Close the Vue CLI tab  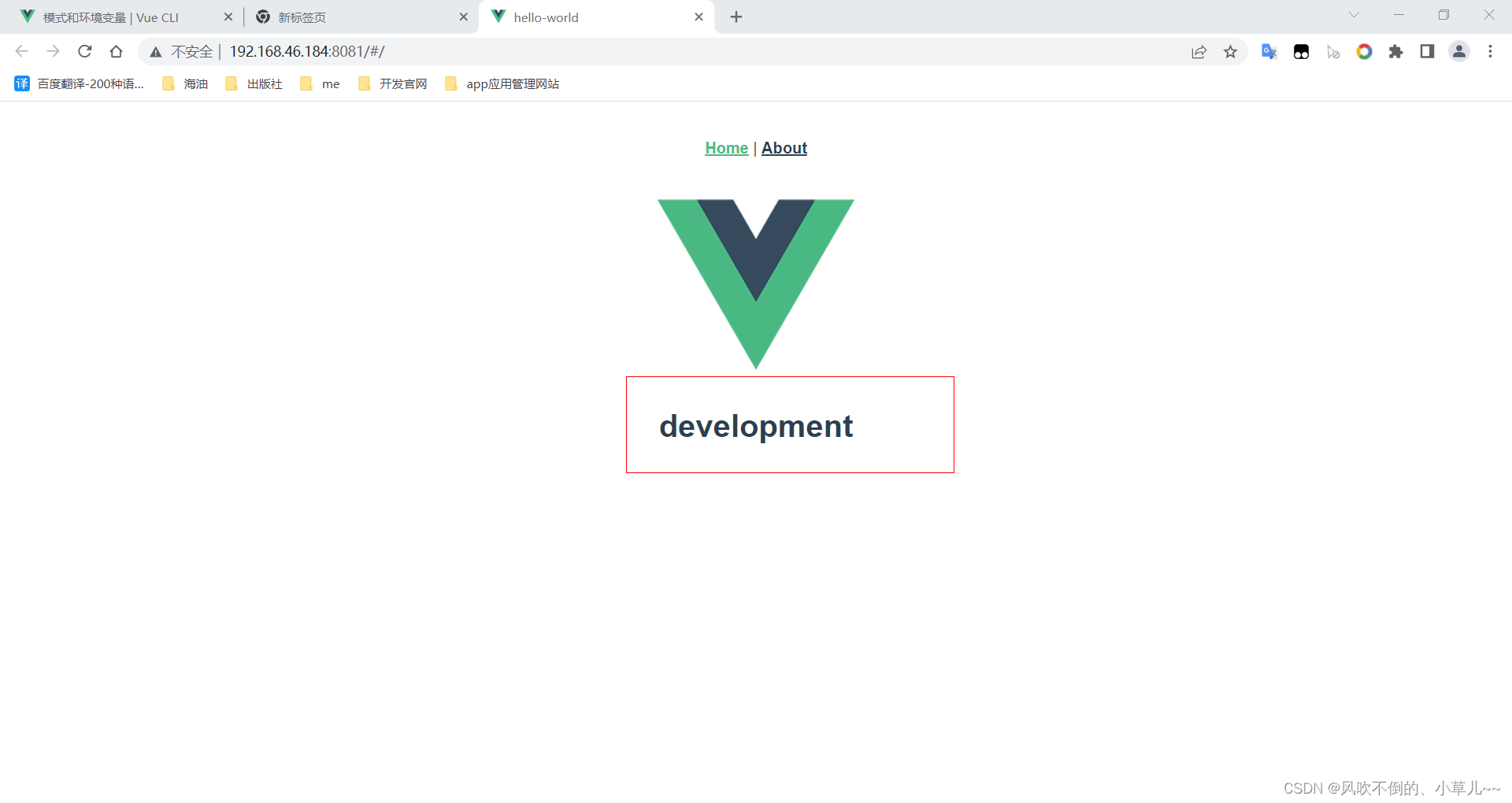coord(228,17)
